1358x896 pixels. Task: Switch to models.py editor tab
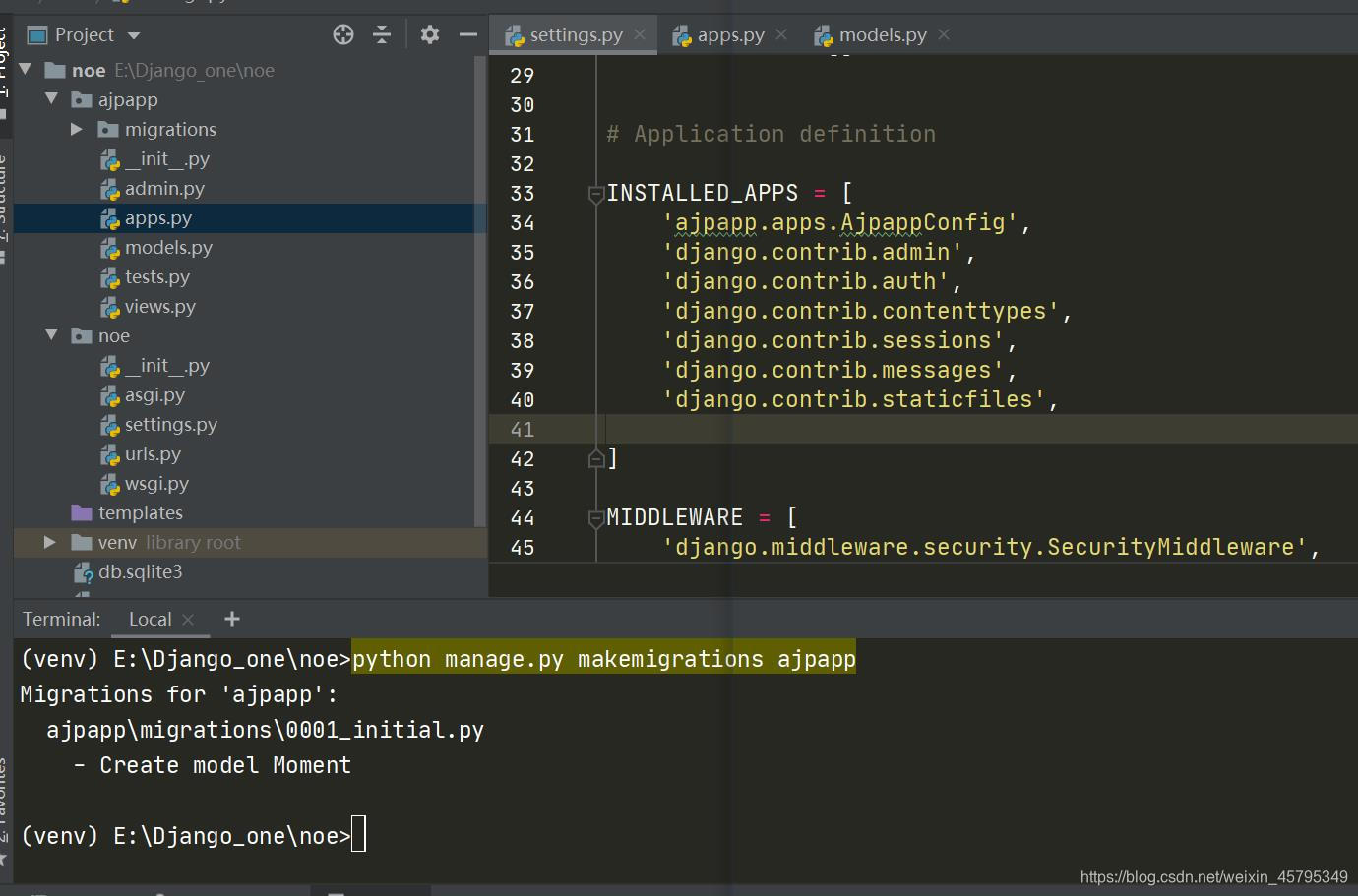883,35
